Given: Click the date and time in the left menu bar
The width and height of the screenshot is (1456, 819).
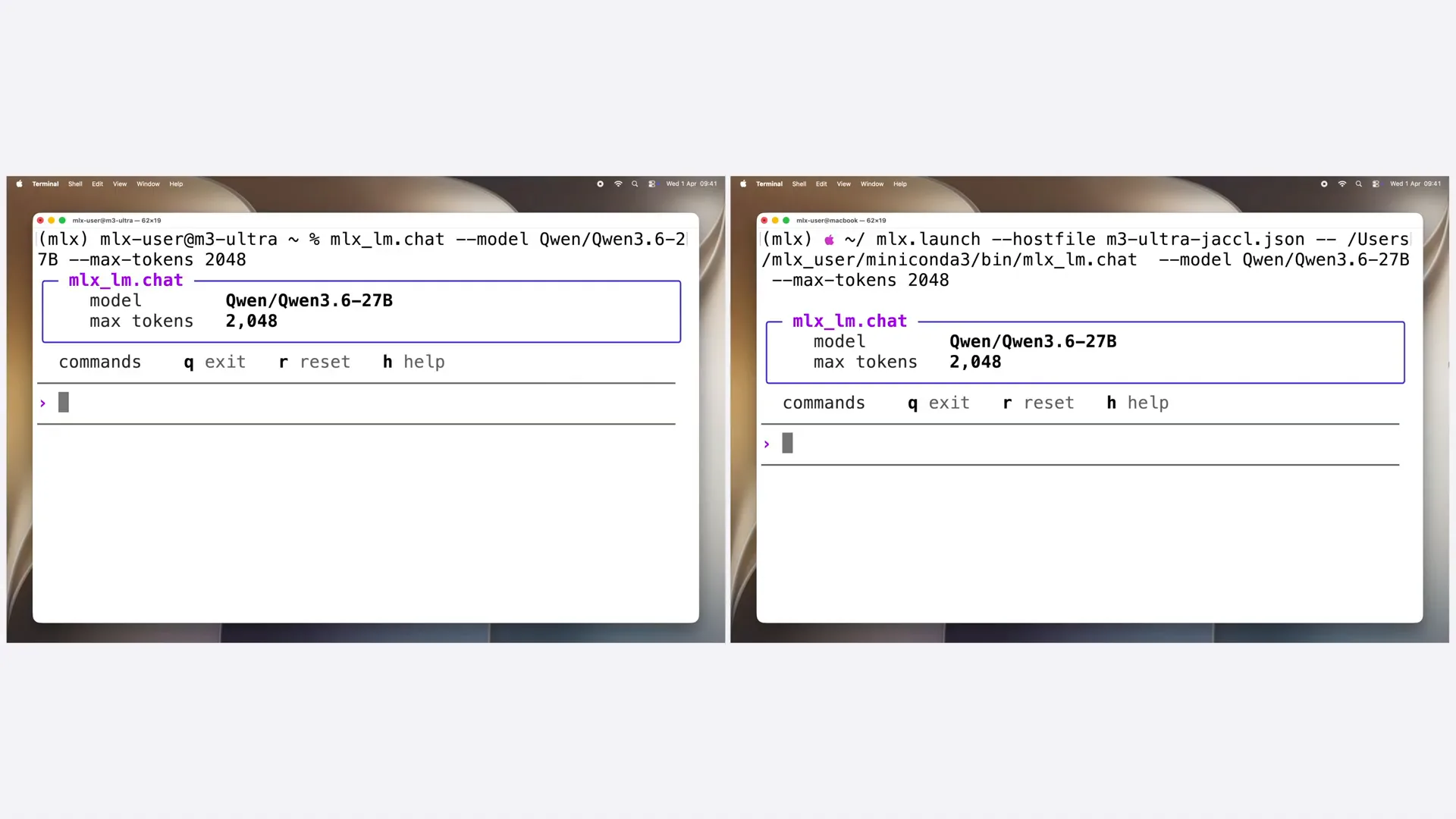Looking at the screenshot, I should coord(692,184).
